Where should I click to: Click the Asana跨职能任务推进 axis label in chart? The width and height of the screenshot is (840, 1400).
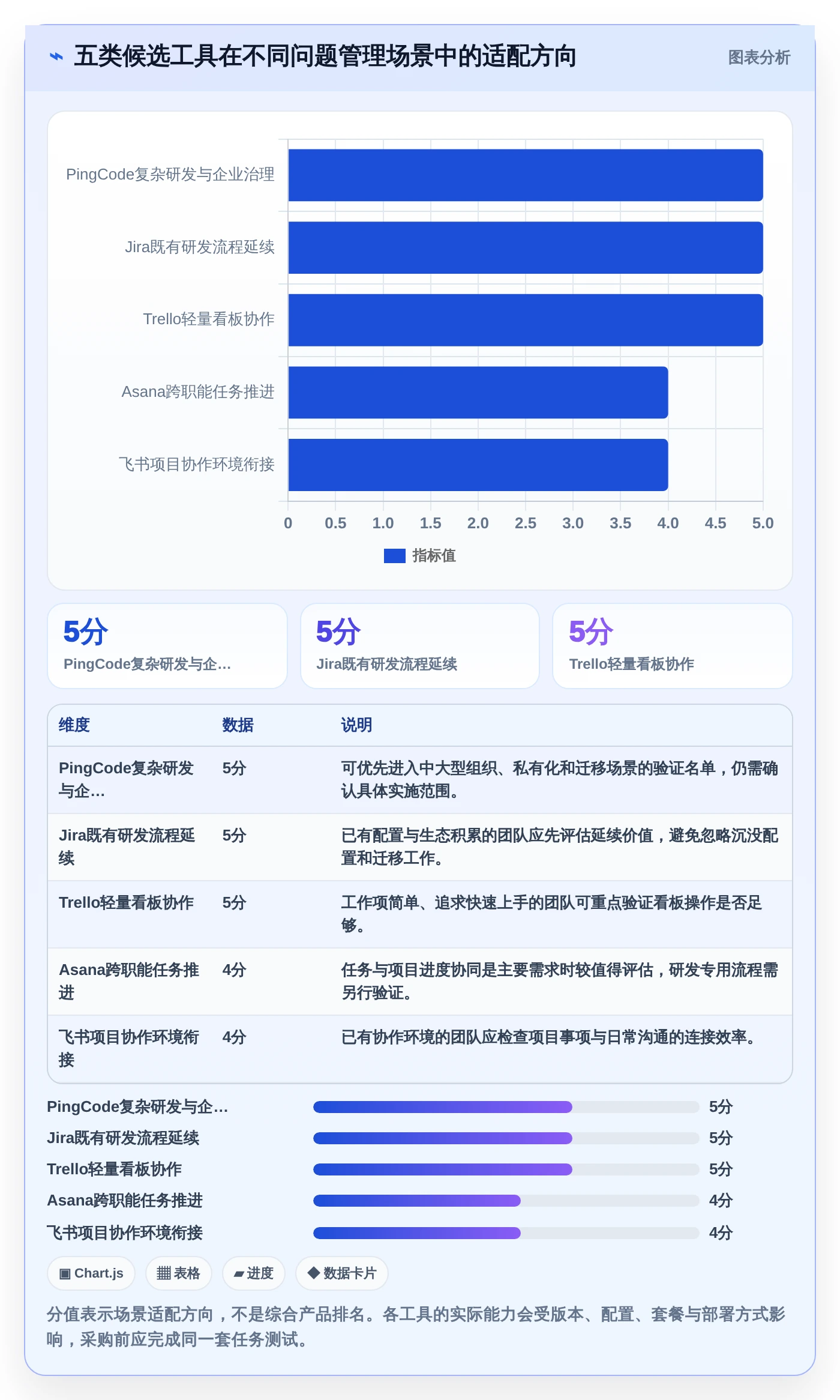point(198,392)
